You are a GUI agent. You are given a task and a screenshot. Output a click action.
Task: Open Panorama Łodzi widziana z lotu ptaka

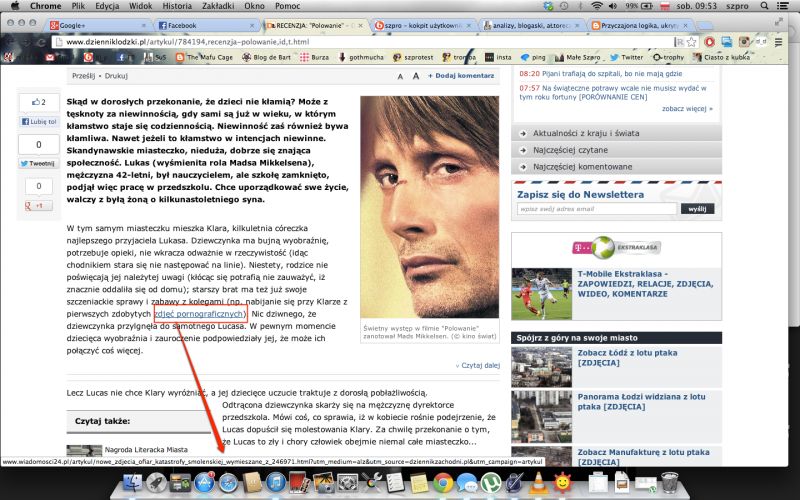(641, 402)
